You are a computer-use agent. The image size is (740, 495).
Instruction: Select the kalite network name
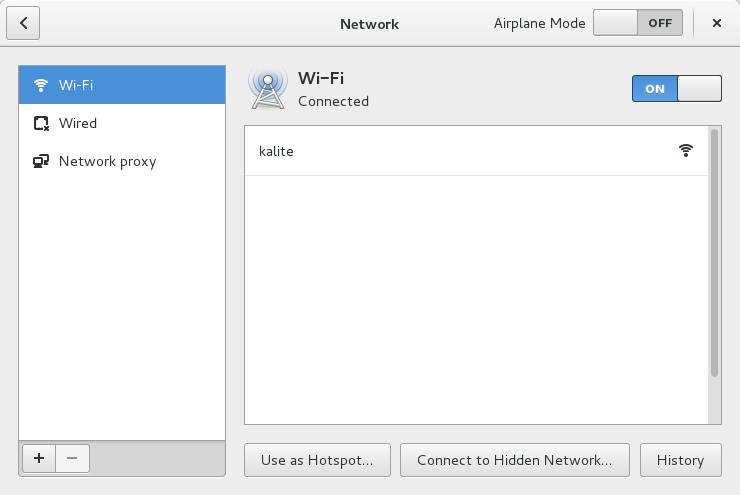(x=276, y=151)
